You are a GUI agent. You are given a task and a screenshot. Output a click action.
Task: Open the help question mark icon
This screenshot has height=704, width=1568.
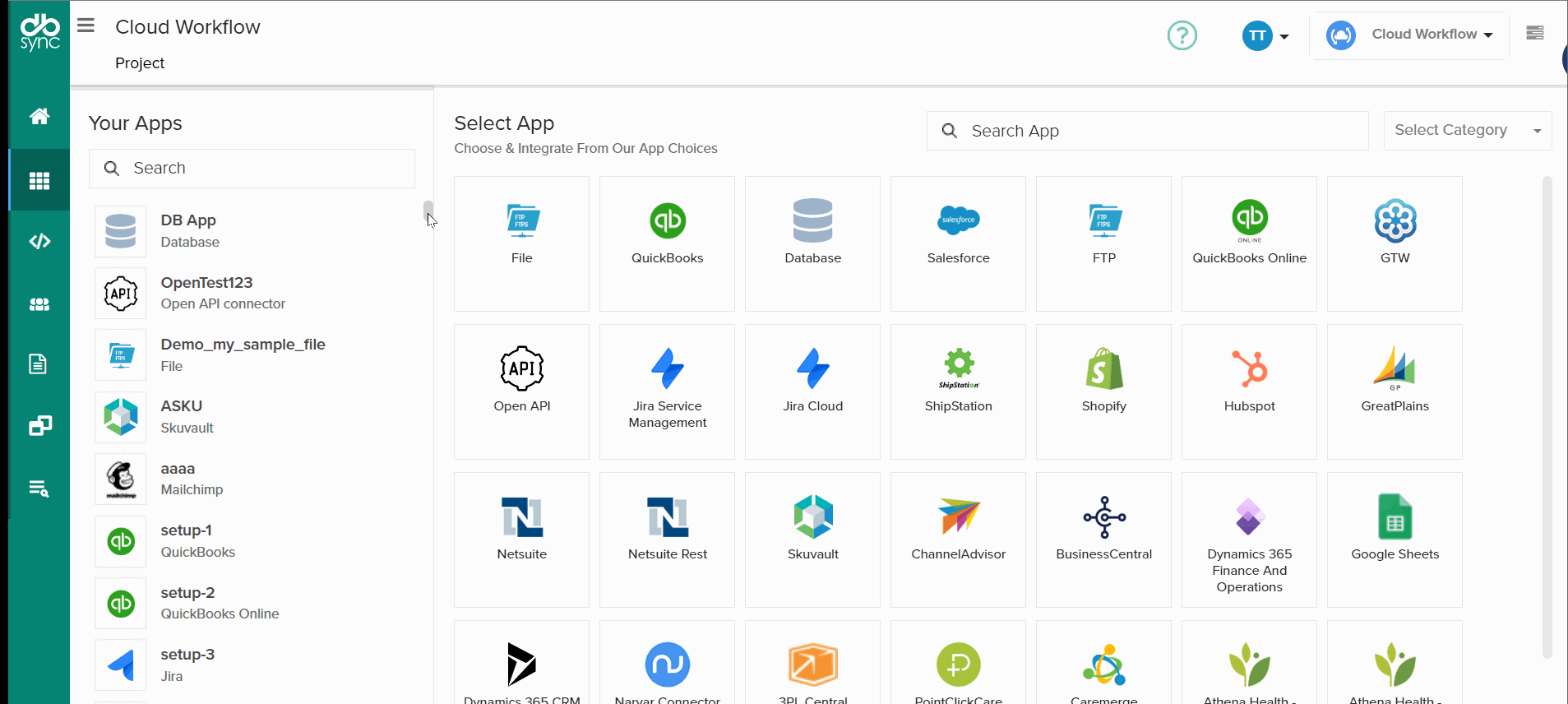point(1182,35)
